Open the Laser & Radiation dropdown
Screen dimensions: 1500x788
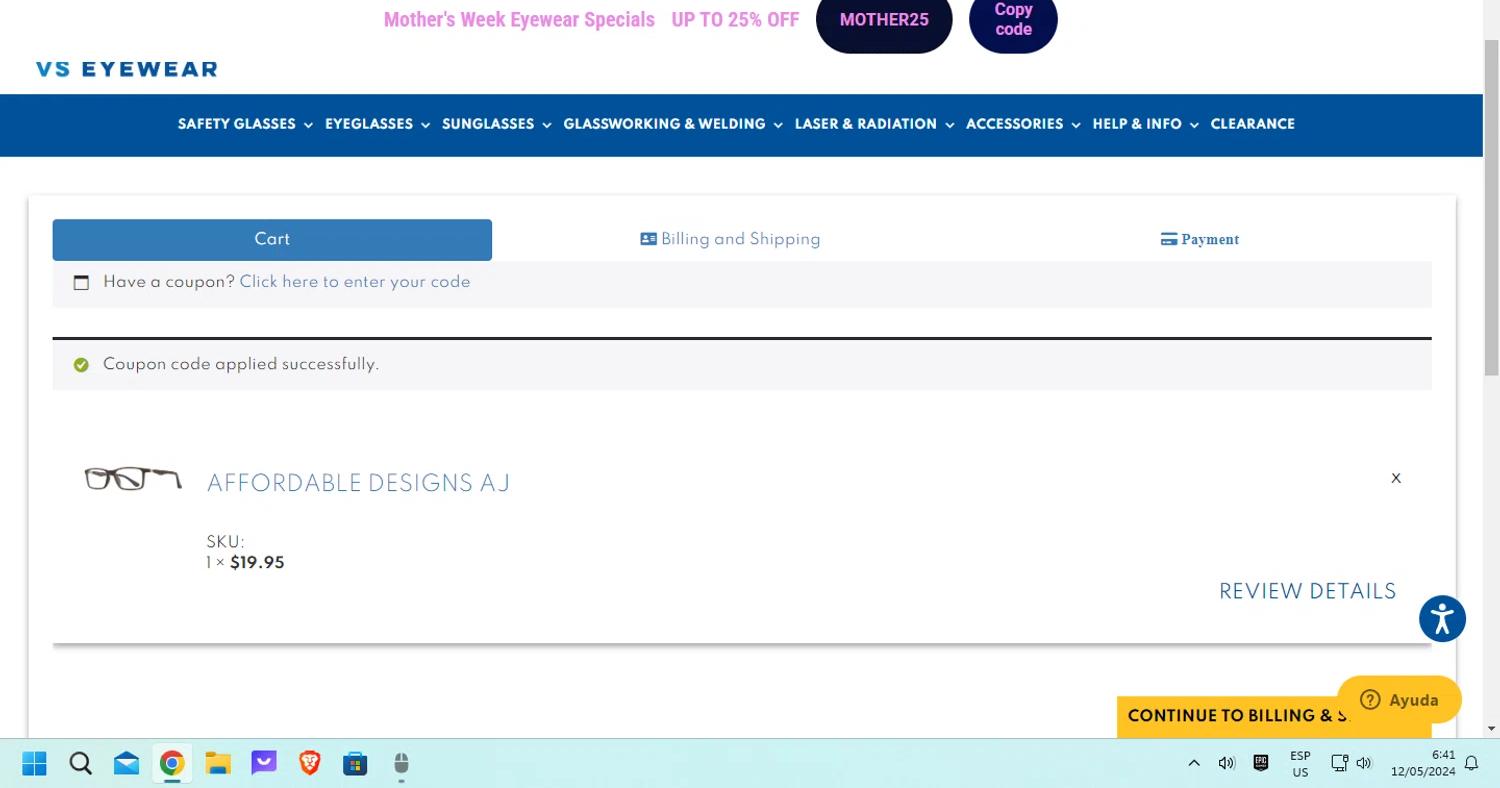874,124
